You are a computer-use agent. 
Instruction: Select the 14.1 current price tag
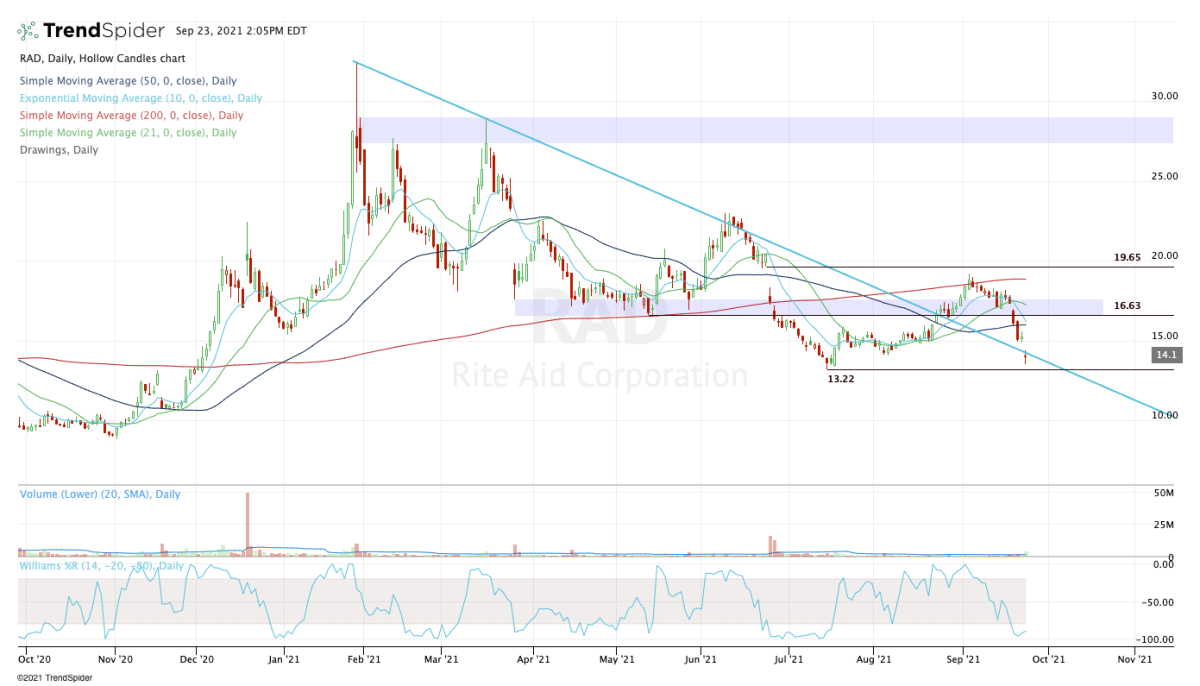click(1162, 354)
